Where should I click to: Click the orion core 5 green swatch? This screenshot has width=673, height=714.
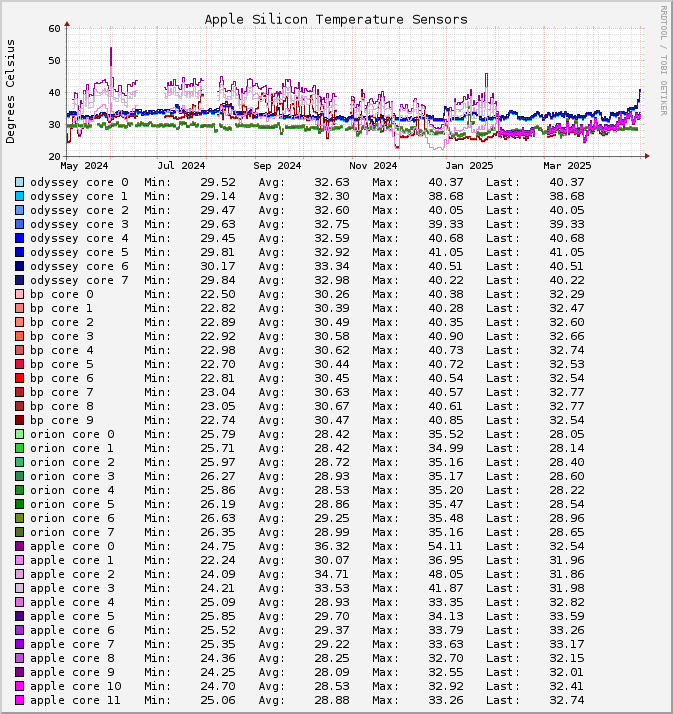click(19, 505)
